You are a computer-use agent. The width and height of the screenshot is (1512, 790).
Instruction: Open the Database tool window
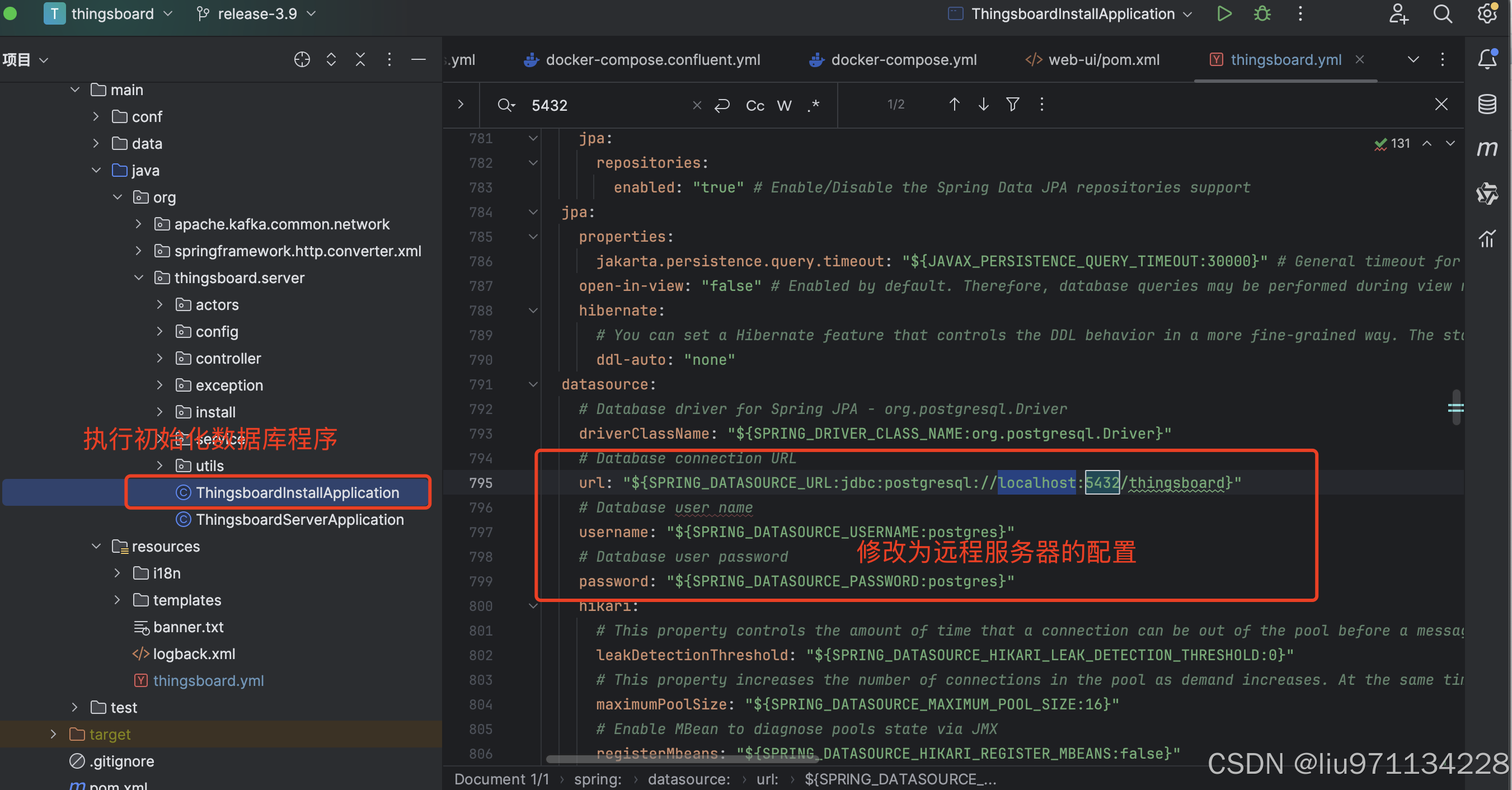coord(1487,104)
